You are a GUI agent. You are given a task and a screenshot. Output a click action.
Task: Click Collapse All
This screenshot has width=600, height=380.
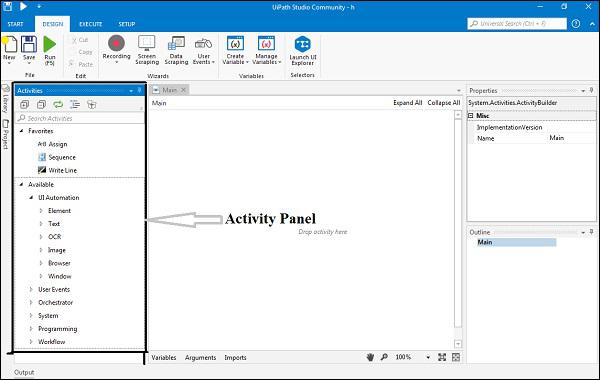[443, 103]
